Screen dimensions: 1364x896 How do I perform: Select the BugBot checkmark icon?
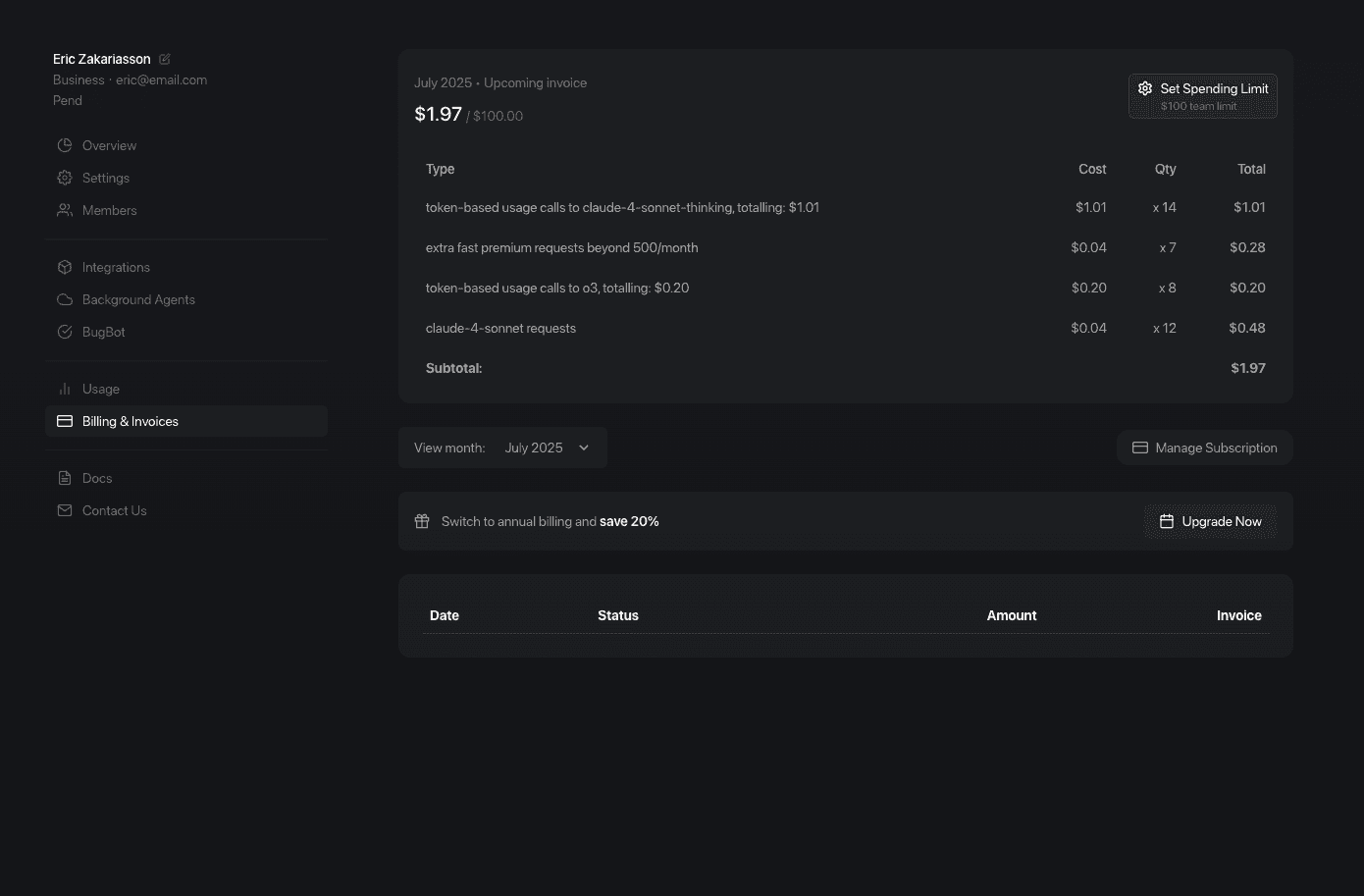click(64, 332)
